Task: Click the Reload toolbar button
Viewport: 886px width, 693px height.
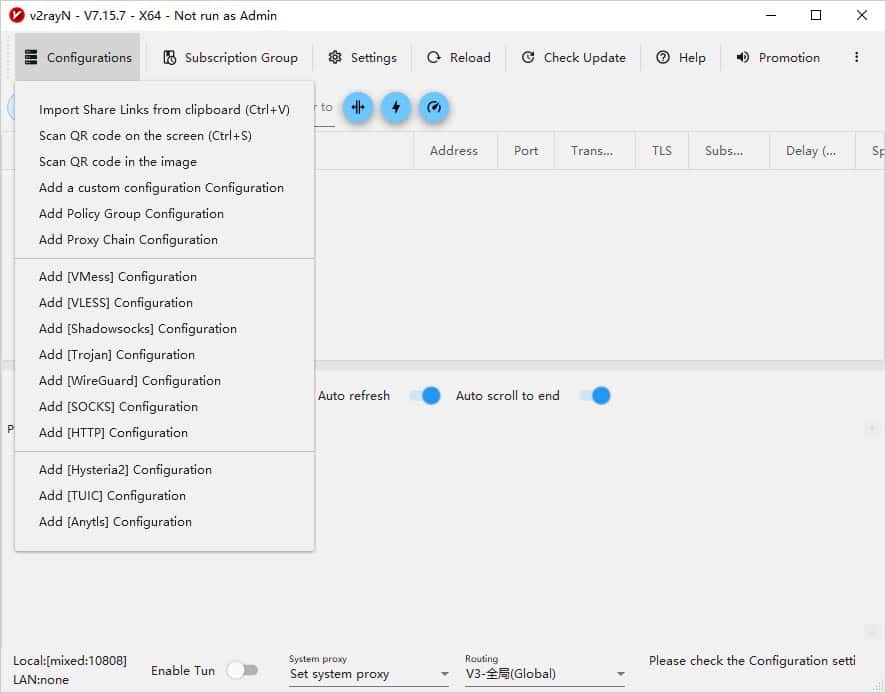Action: pyautogui.click(x=459, y=57)
